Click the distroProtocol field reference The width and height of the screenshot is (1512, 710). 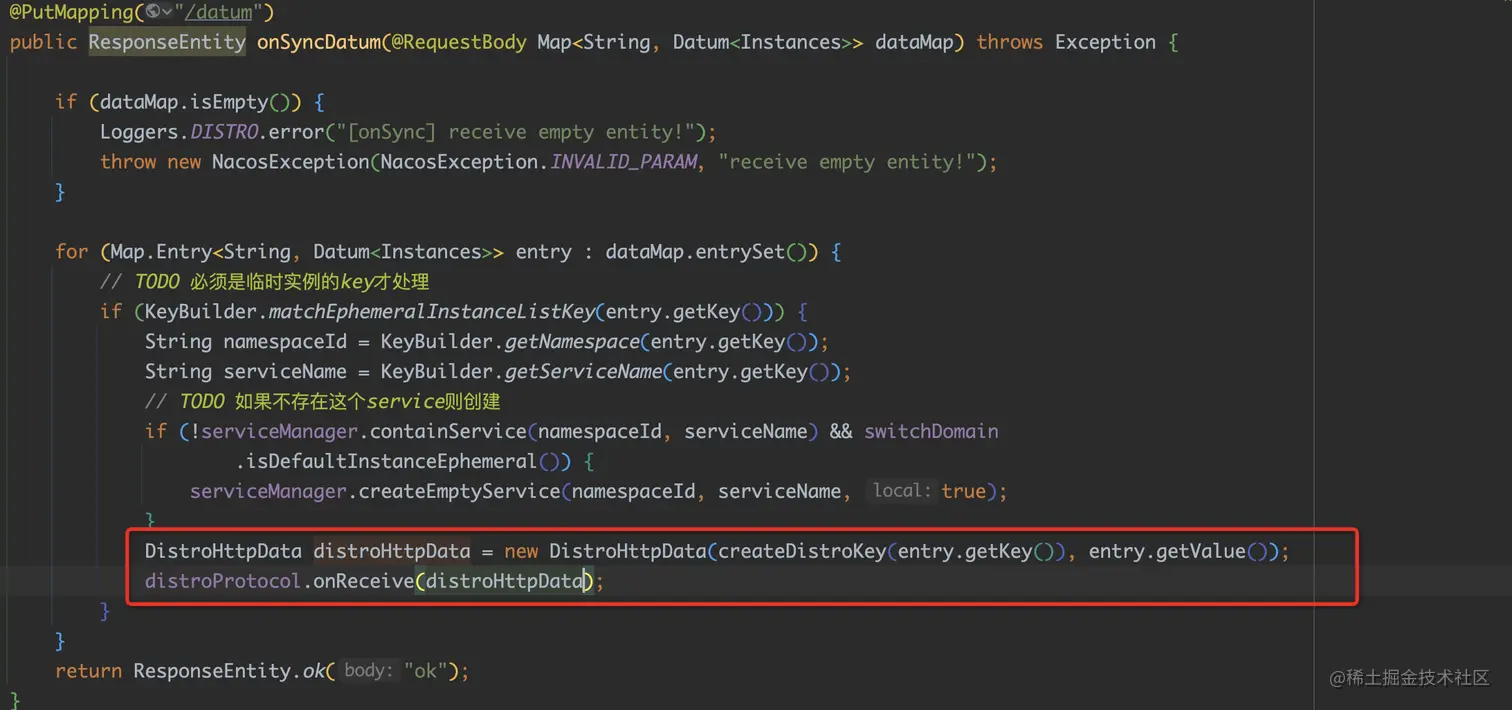pyautogui.click(x=223, y=582)
